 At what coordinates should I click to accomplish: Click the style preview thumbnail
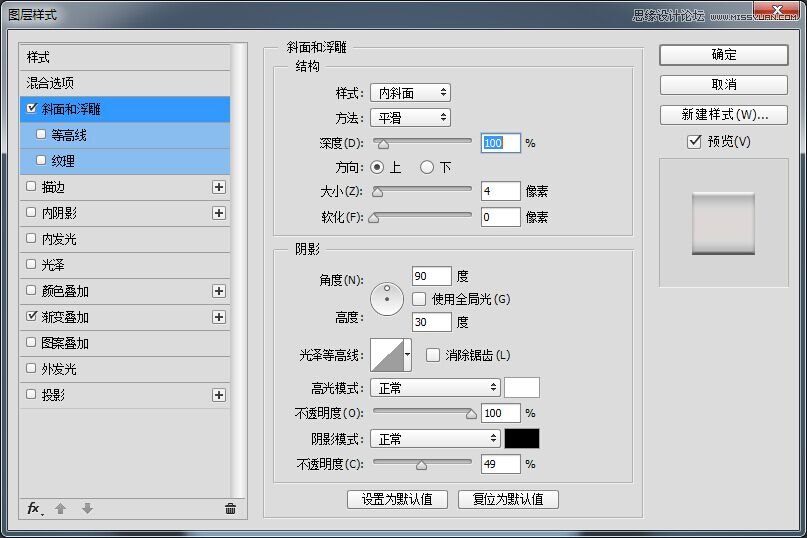tap(724, 223)
